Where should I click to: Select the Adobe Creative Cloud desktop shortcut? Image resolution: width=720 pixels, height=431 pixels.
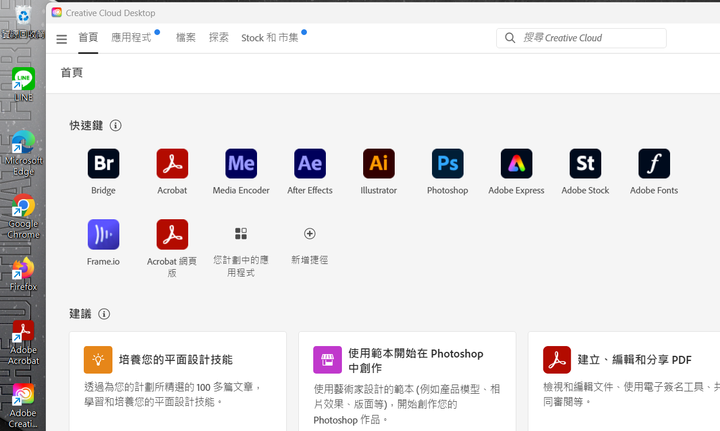[23, 406]
